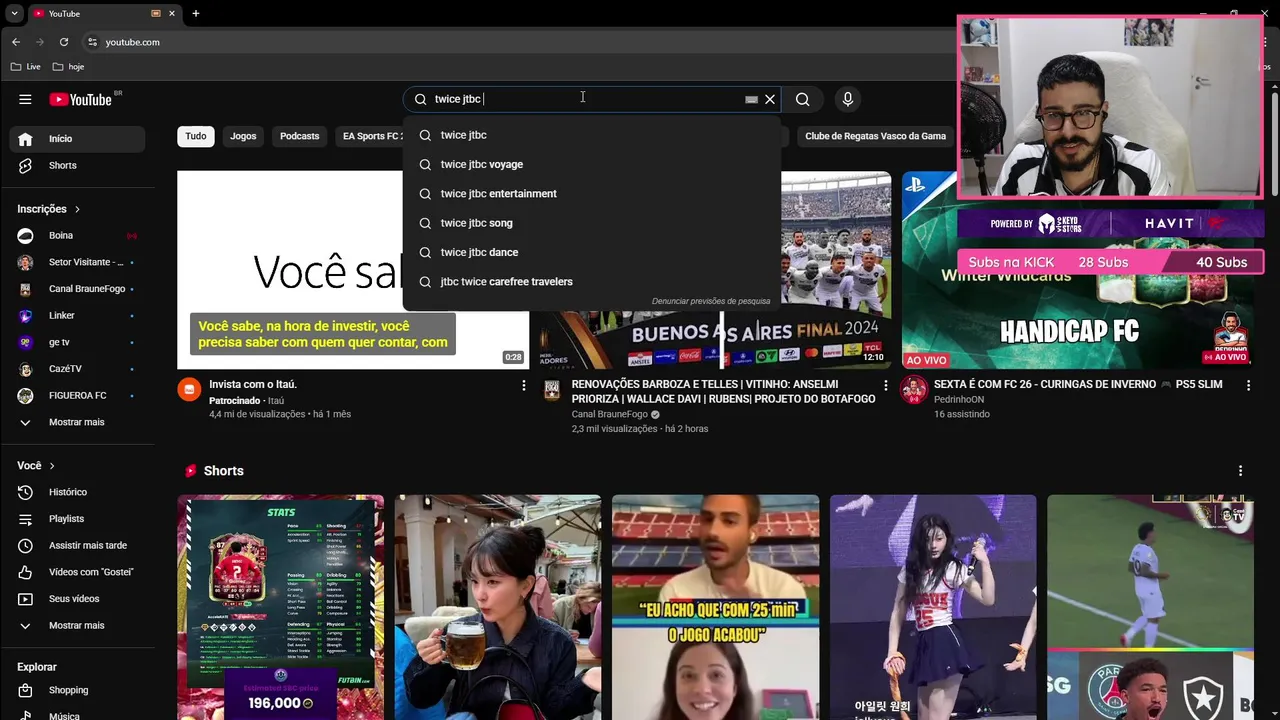Screen dimensions: 1280x720
Task: Open the on-screen keyboard icon in search box
Action: pos(751,100)
